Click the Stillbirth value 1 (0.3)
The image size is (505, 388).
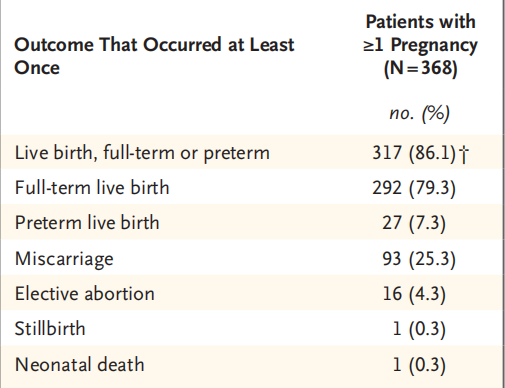coord(419,329)
